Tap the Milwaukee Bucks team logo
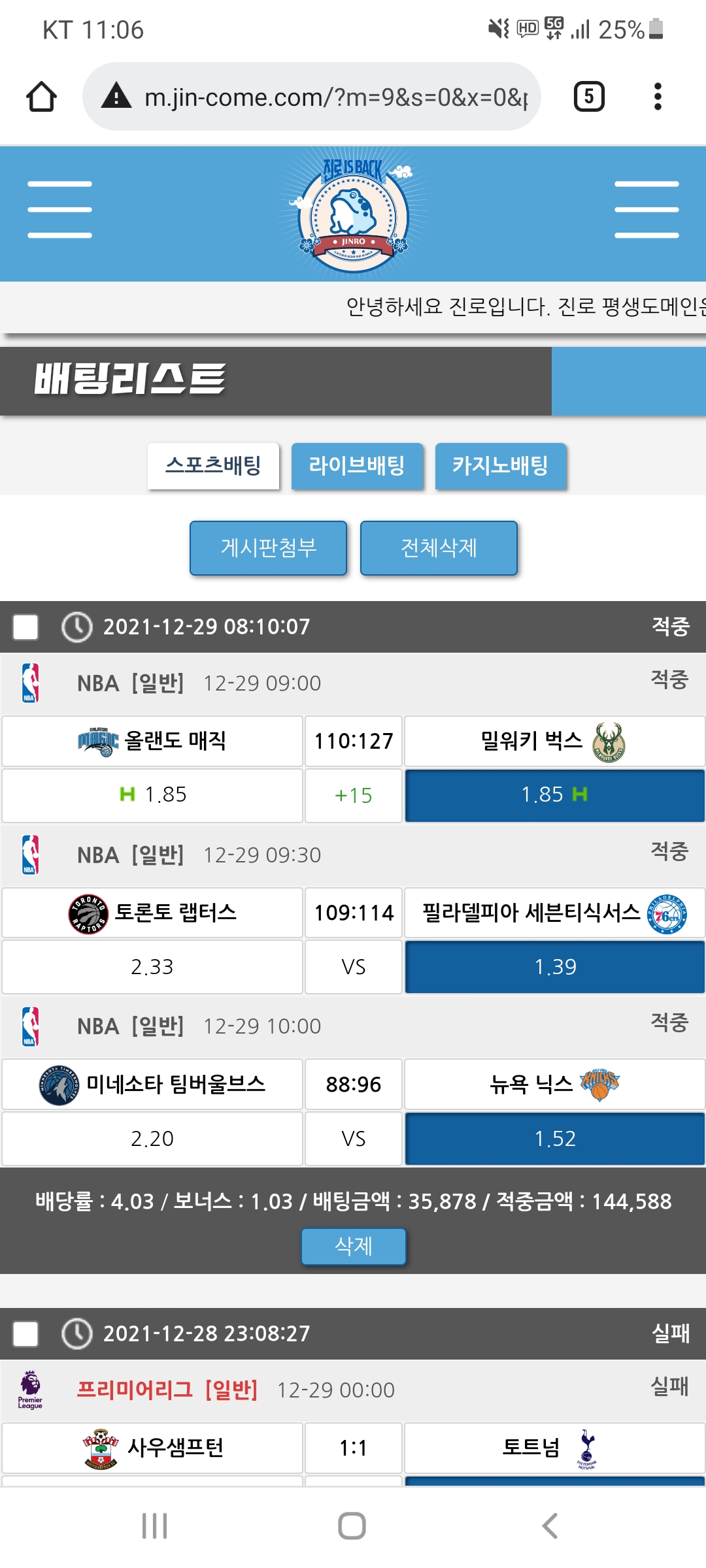Viewport: 706px width, 1568px height. (x=608, y=742)
